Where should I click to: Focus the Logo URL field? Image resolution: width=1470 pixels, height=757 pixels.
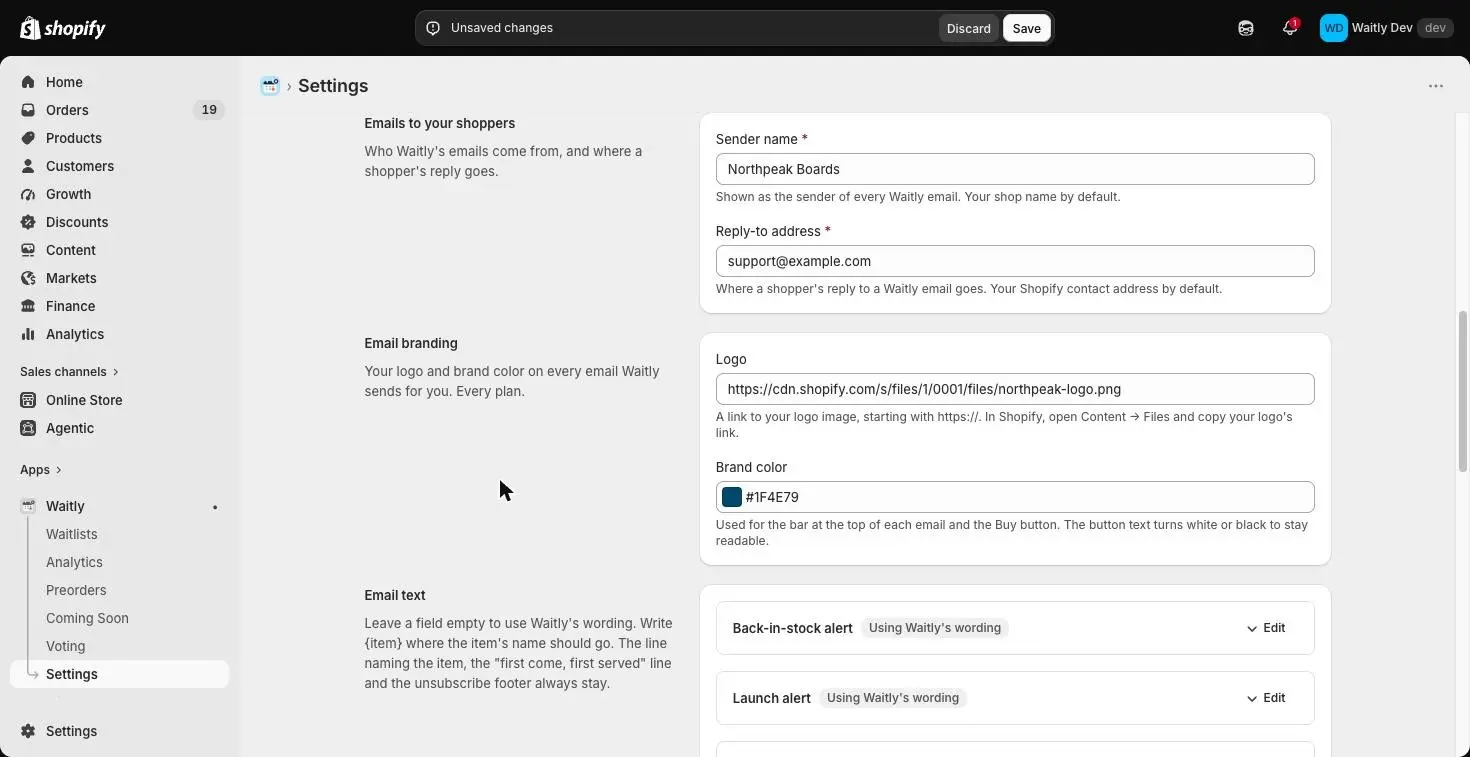click(x=1015, y=389)
